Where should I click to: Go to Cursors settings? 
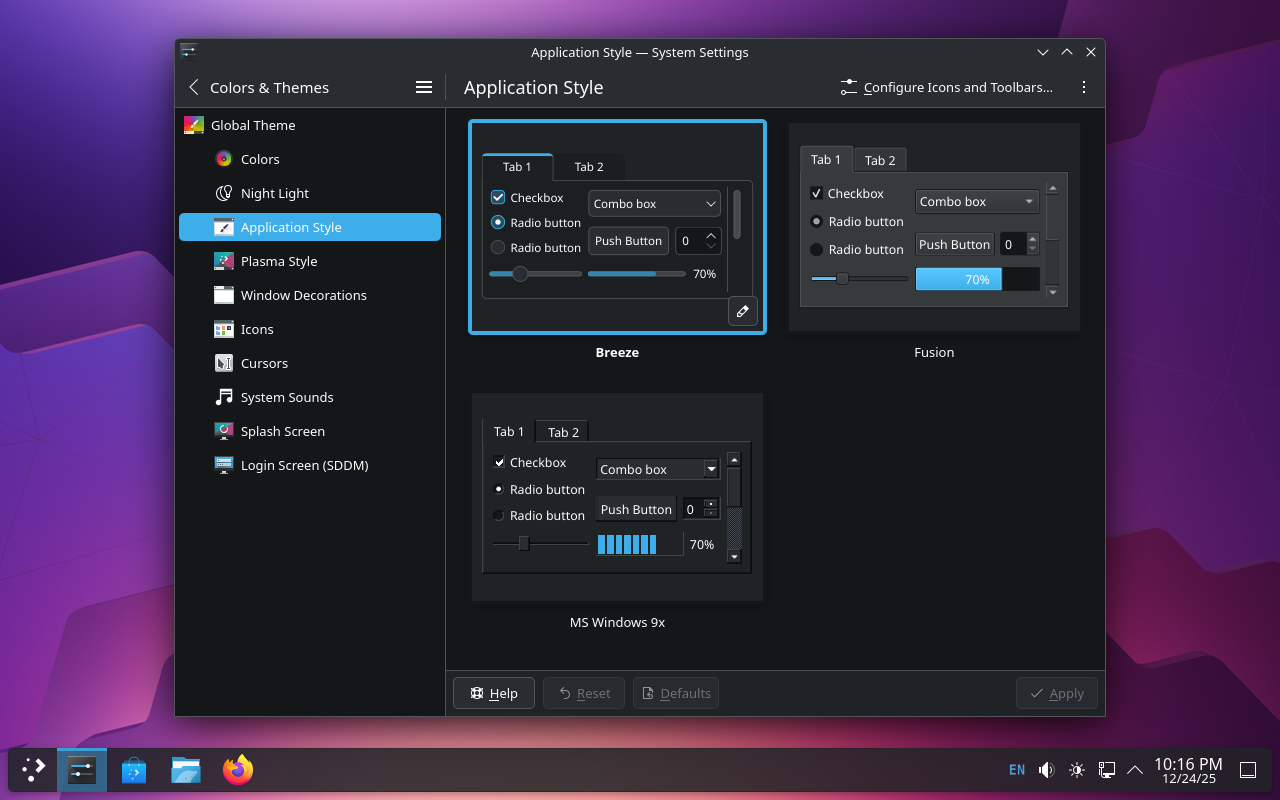(264, 363)
